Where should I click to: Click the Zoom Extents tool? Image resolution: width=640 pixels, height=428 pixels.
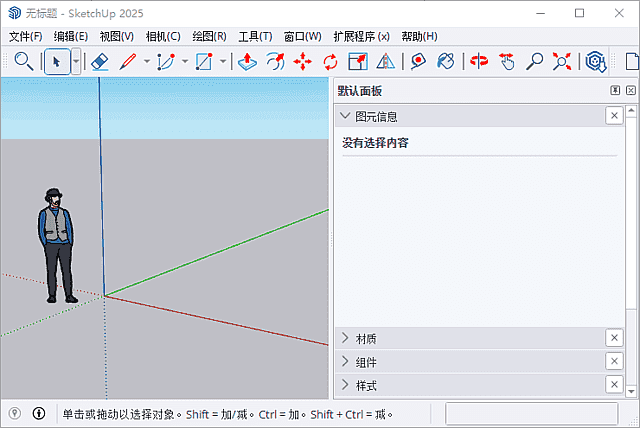coord(562,61)
